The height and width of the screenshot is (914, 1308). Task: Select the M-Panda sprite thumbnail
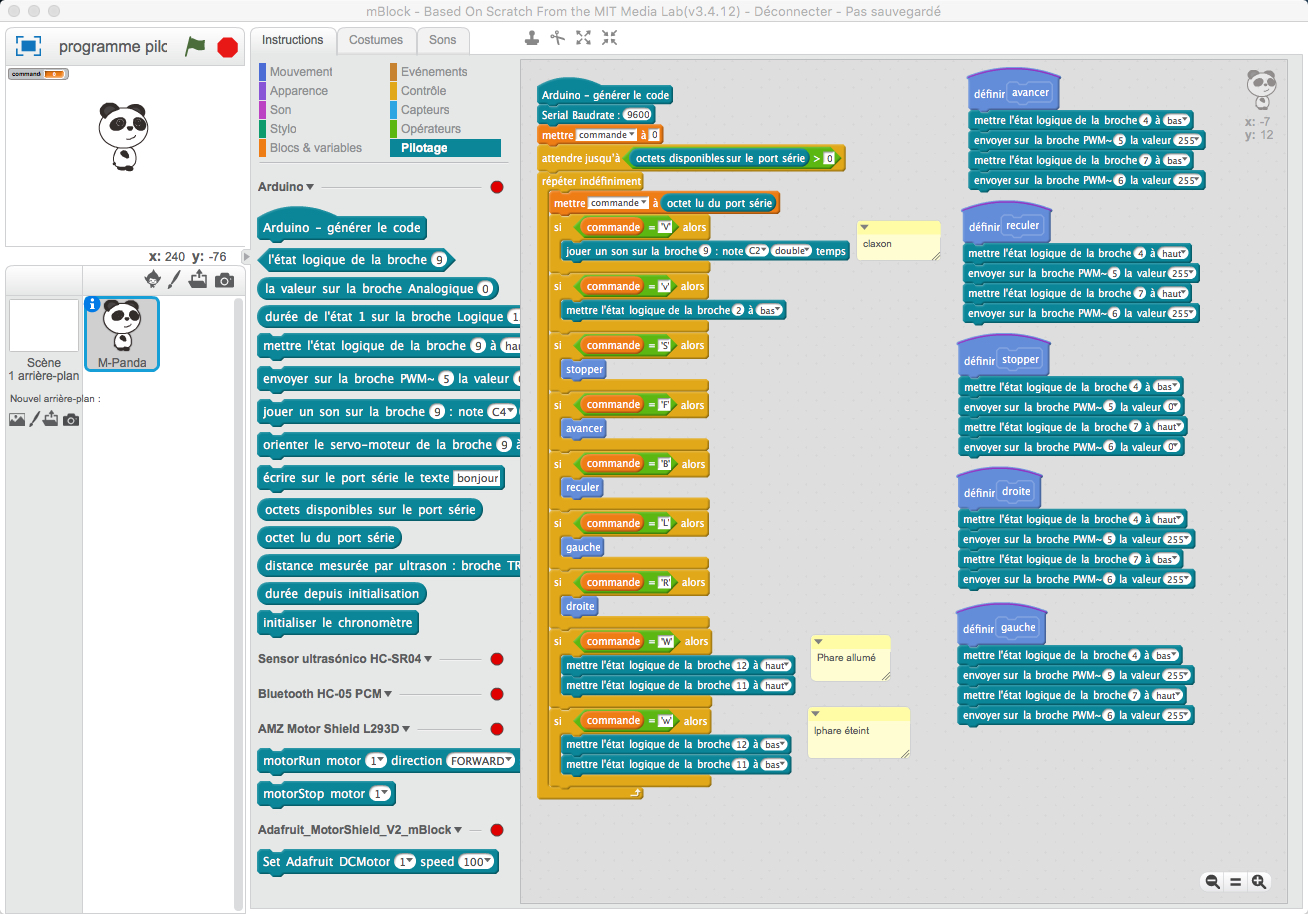[x=122, y=334]
